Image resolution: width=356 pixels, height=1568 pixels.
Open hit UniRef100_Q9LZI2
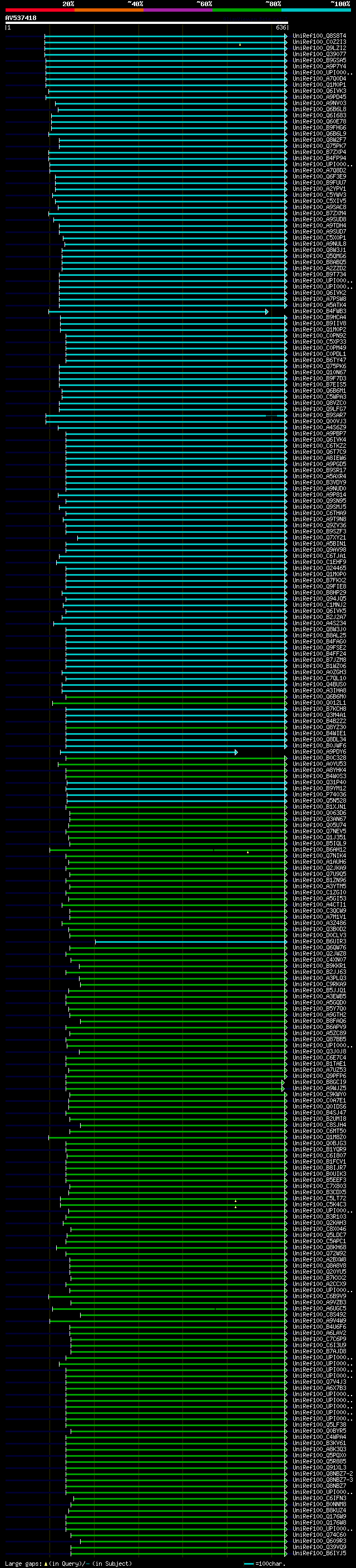click(319, 48)
